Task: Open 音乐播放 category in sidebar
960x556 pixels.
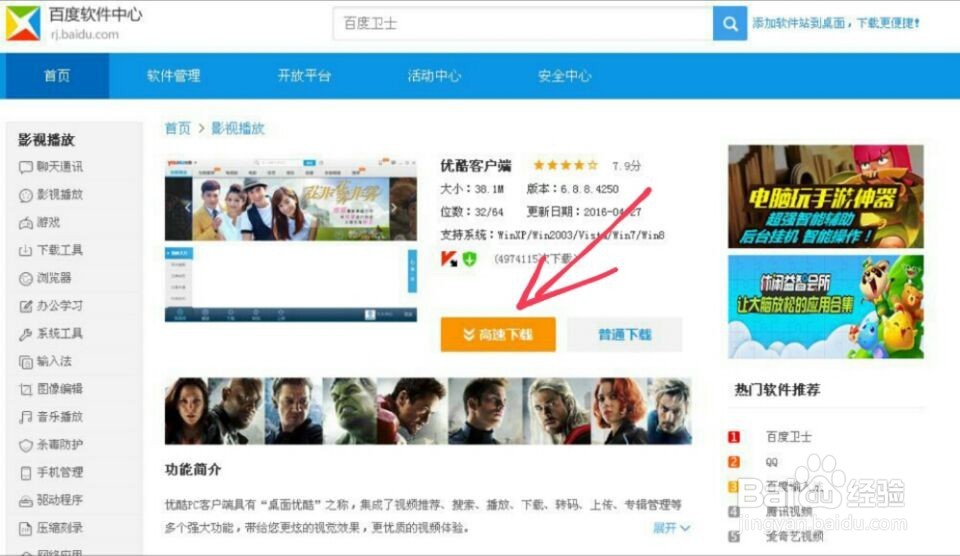Action: point(60,417)
